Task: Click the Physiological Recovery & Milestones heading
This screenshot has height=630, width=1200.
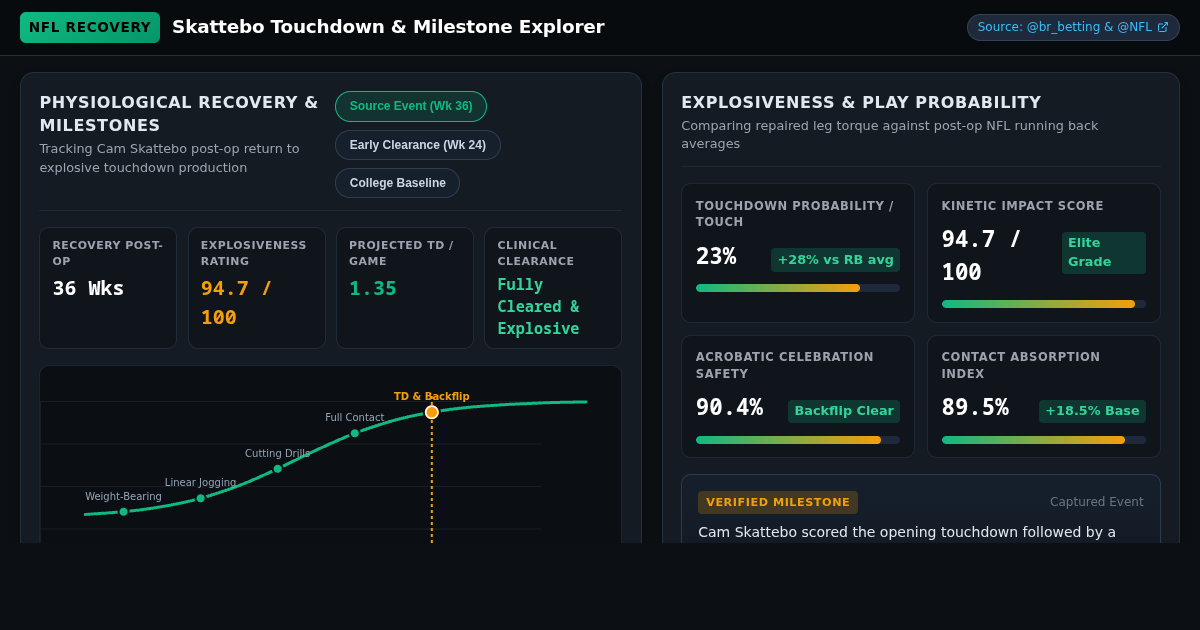Action: pyautogui.click(x=179, y=114)
